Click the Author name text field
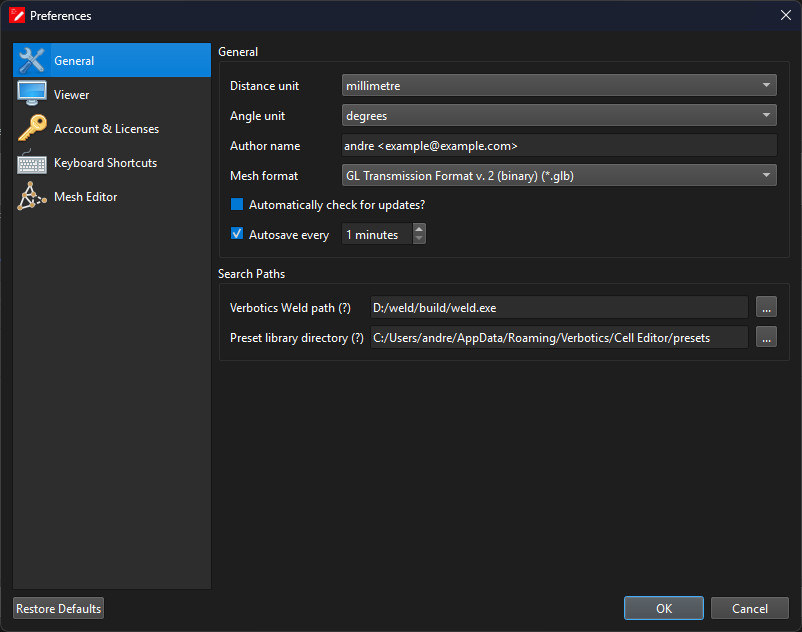 tap(559, 146)
